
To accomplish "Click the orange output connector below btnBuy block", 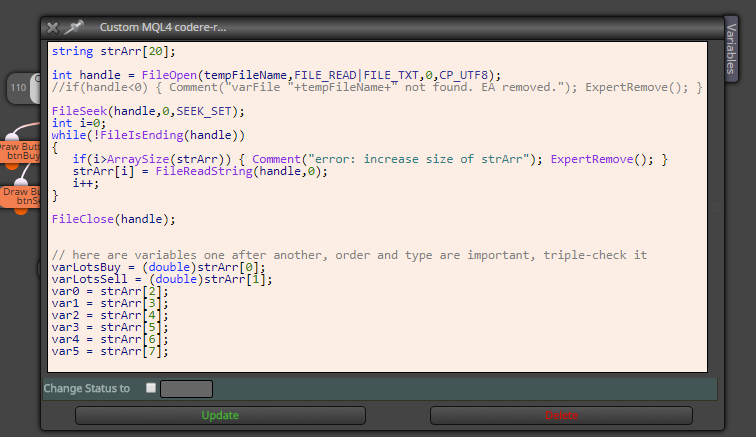I will point(12,165).
